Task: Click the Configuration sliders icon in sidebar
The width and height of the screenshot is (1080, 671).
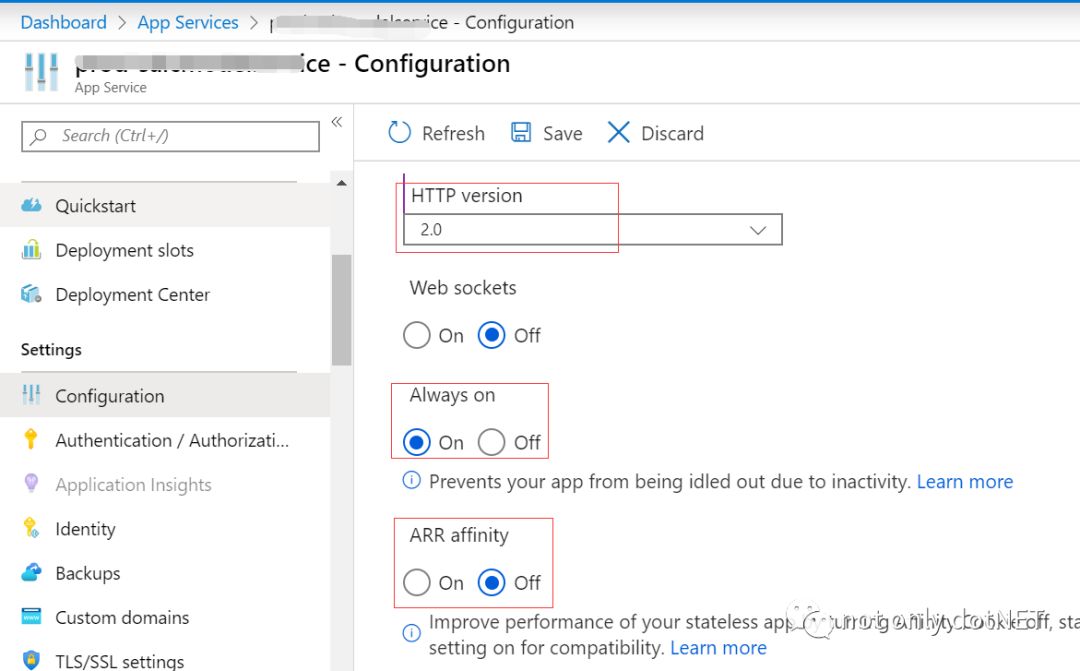Action: pos(31,395)
